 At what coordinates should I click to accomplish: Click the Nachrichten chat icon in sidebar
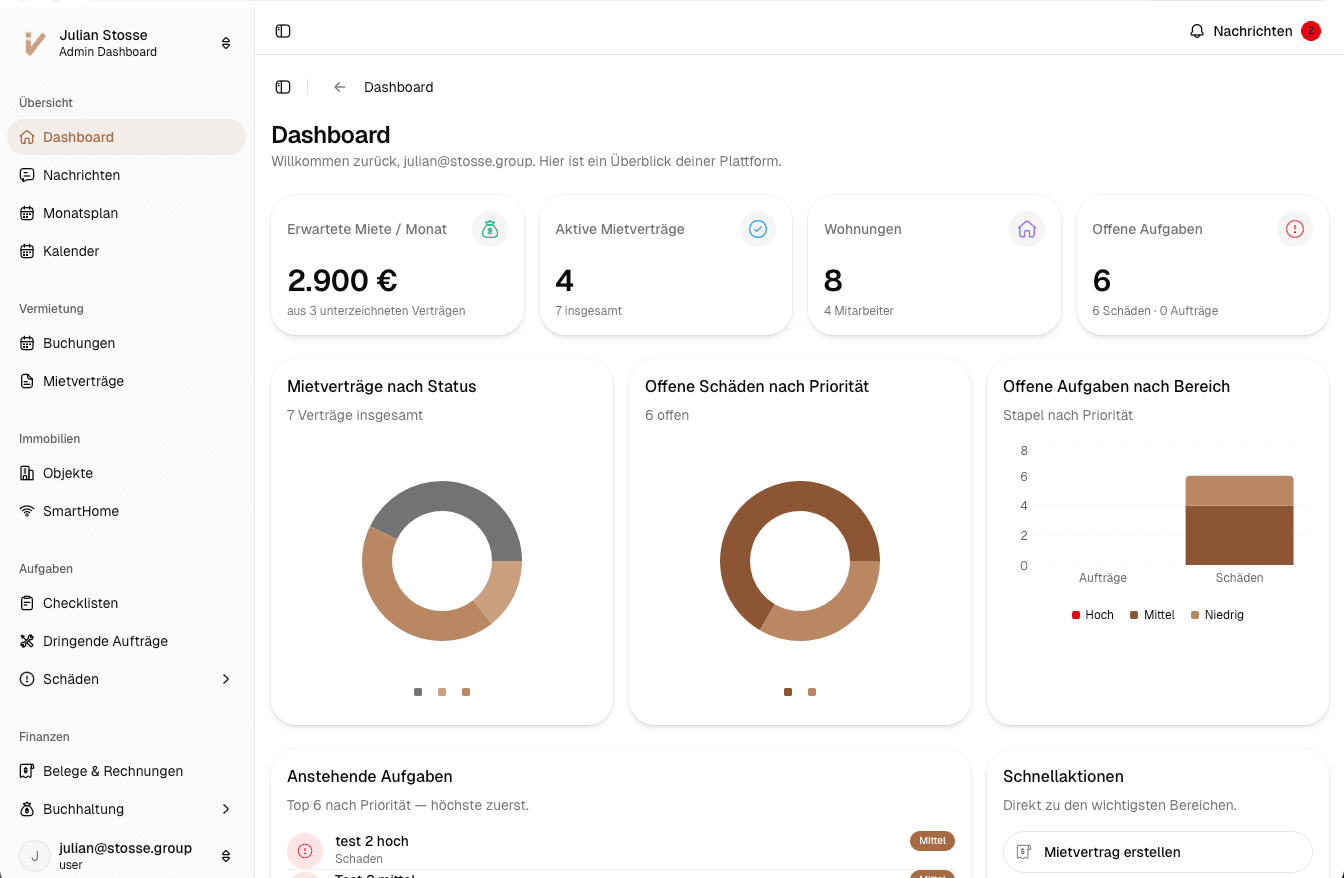[x=27, y=175]
